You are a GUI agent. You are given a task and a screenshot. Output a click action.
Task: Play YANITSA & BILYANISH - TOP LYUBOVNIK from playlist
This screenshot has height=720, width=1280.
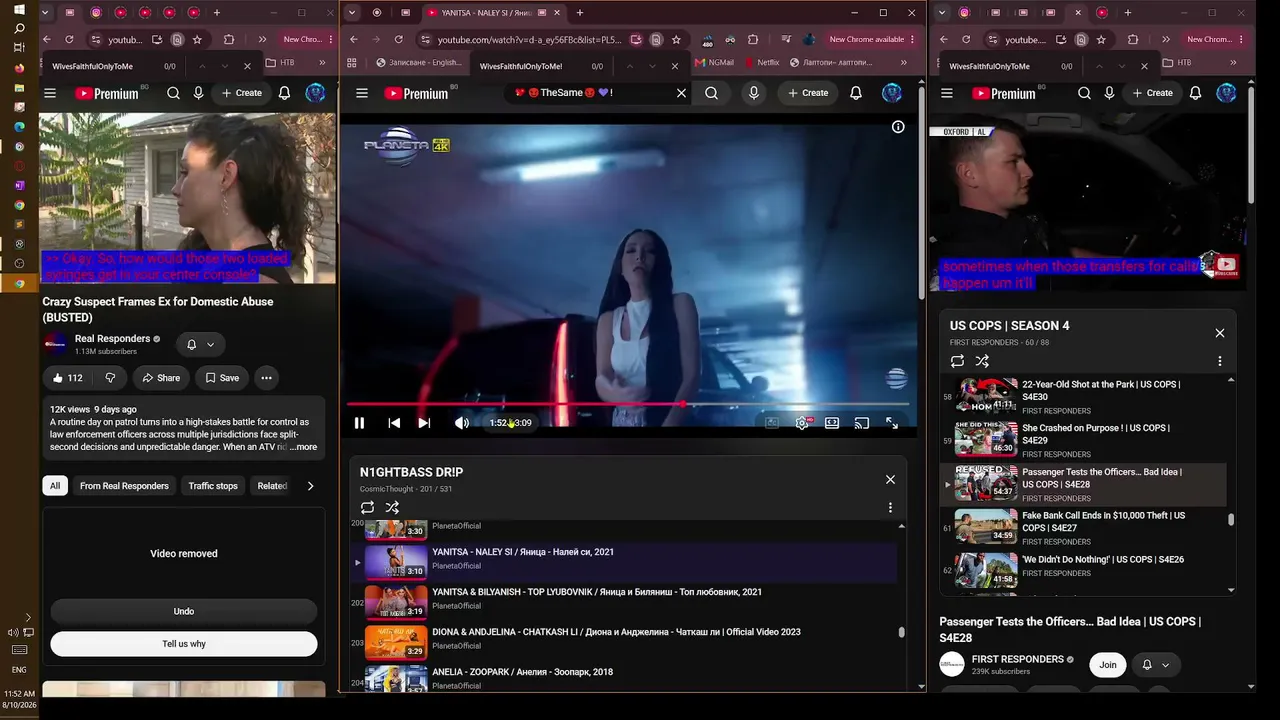pyautogui.click(x=625, y=602)
